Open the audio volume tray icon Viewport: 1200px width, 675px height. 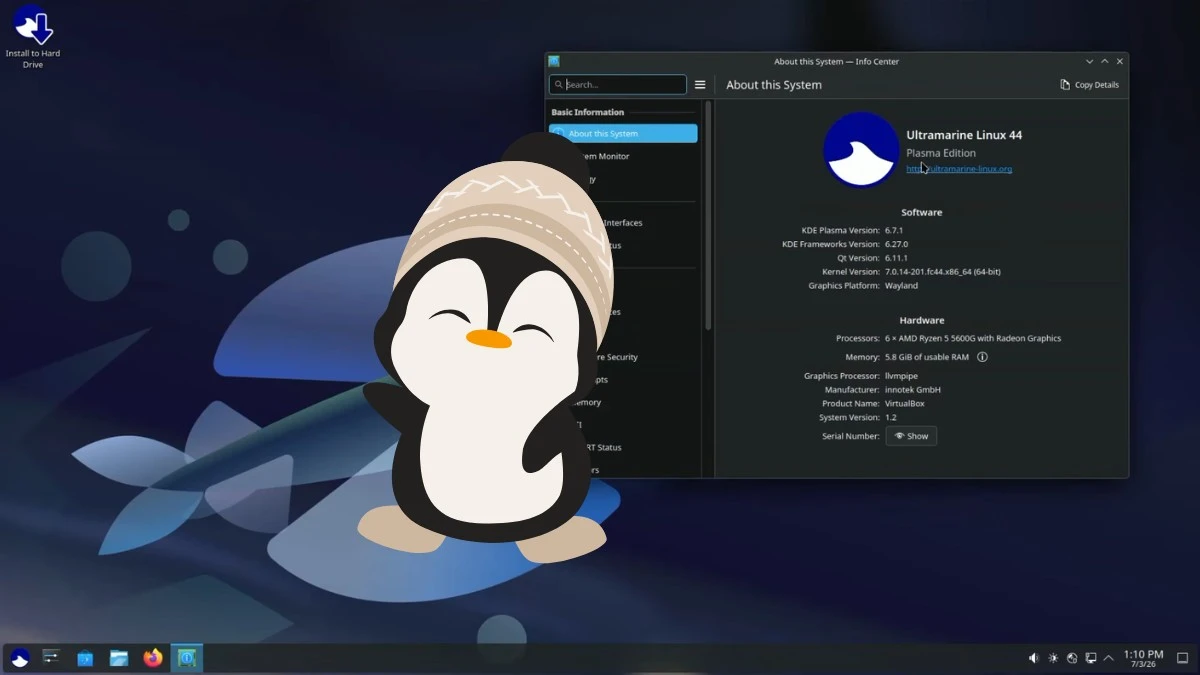point(1034,658)
